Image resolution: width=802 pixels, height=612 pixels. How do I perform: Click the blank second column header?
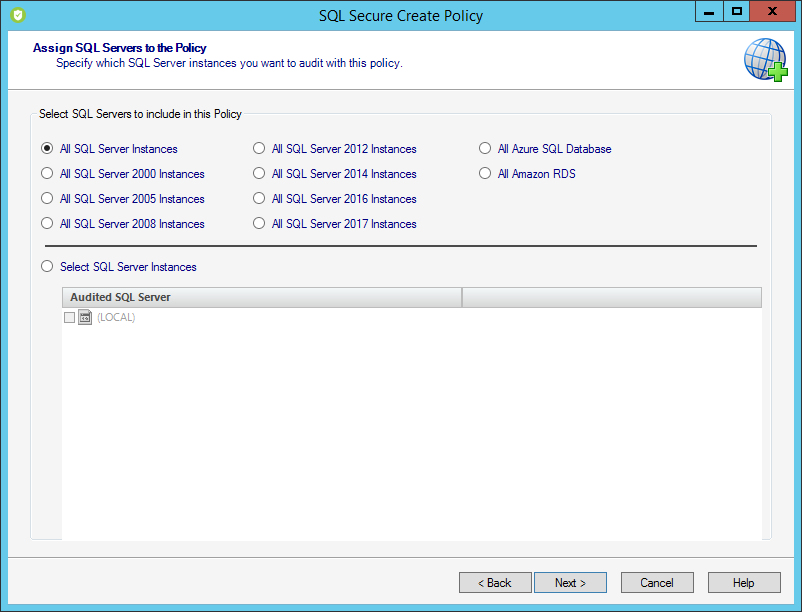tap(612, 297)
